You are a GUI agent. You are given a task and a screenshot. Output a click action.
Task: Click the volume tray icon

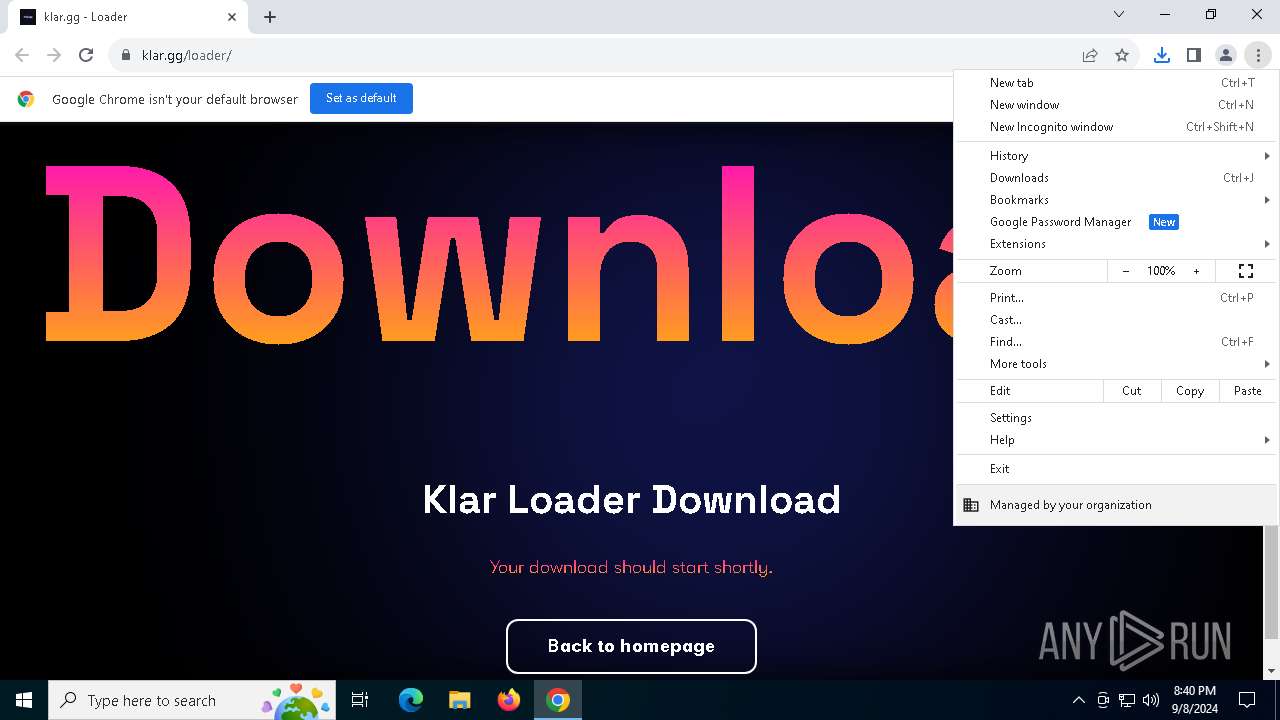1151,700
